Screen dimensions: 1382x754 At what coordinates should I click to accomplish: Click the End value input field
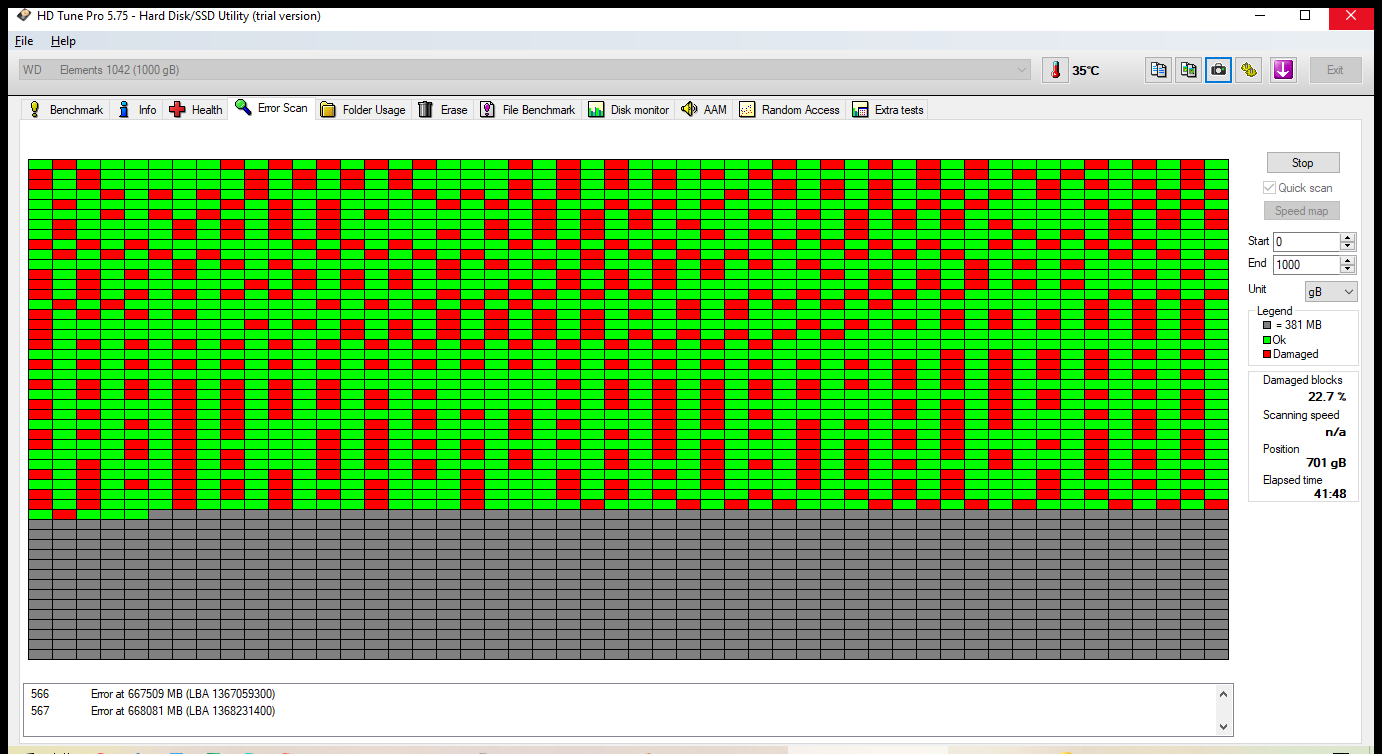(x=1306, y=265)
